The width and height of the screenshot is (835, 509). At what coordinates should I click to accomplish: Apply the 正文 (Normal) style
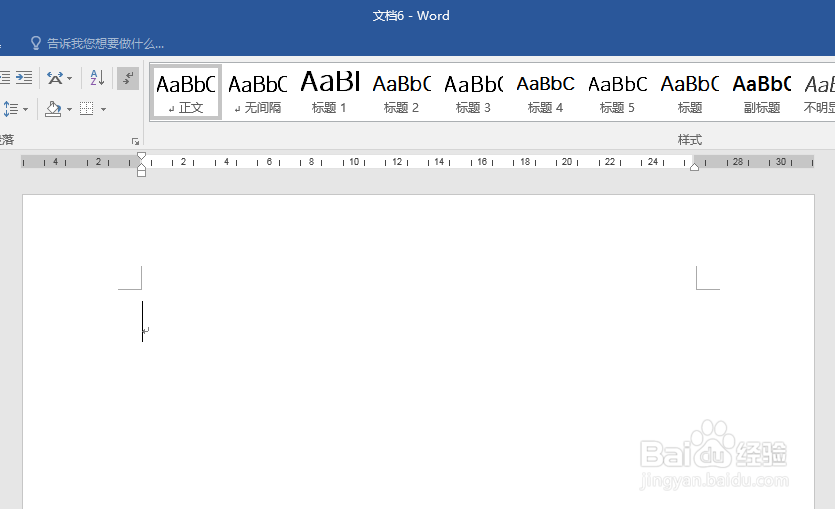(186, 92)
